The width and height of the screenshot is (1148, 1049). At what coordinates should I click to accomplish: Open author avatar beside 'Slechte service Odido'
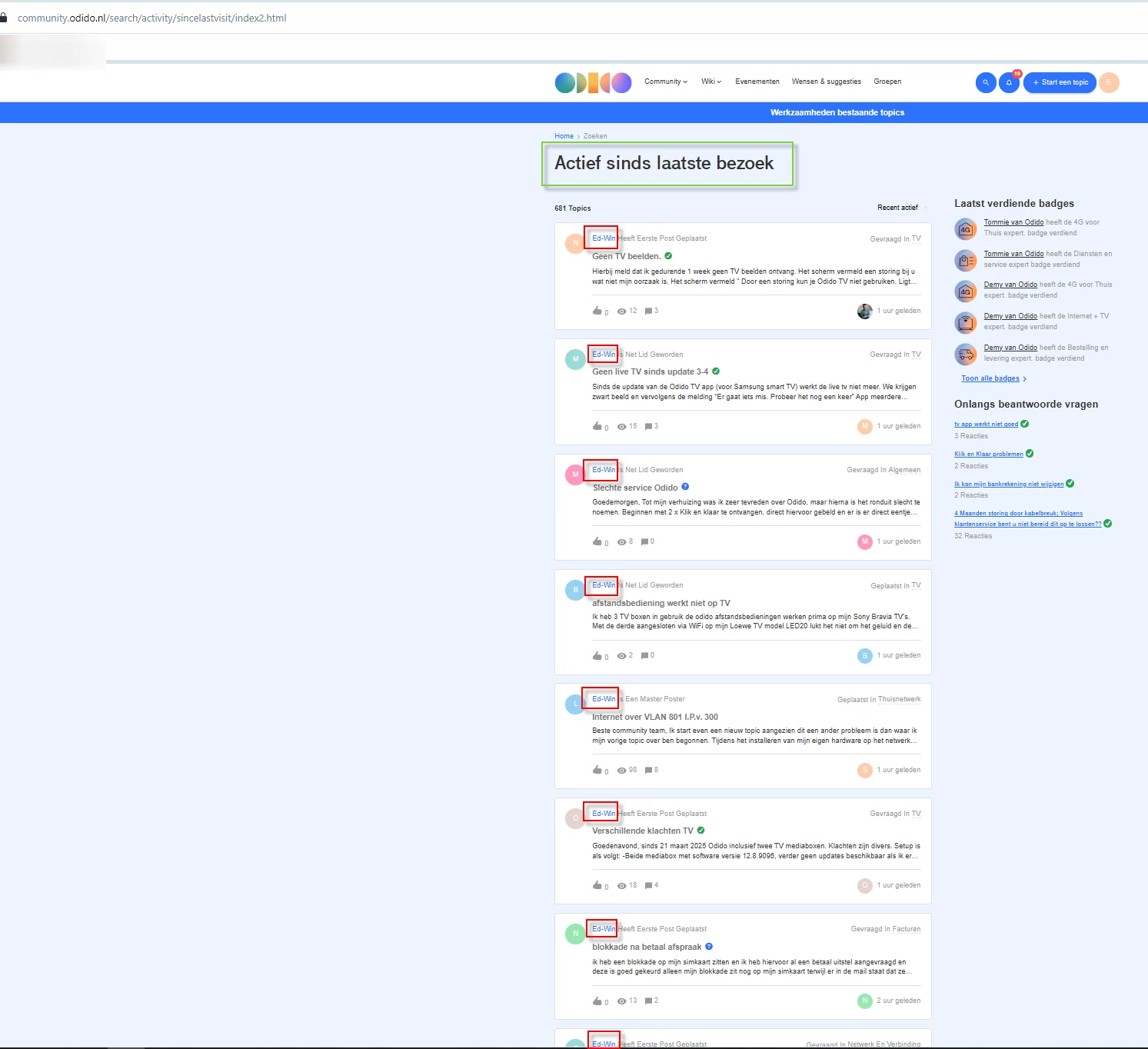click(x=575, y=475)
